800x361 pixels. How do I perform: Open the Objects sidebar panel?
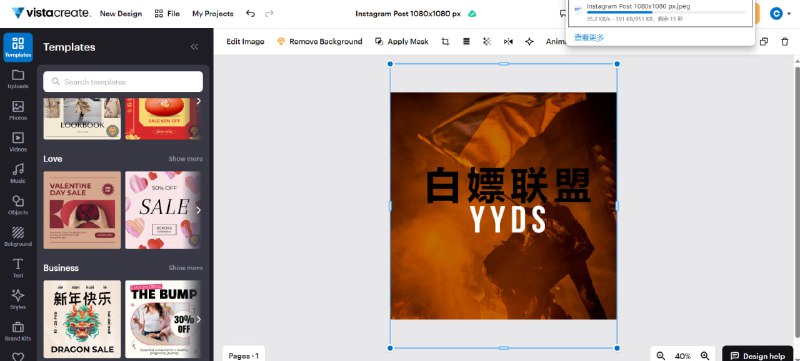(x=18, y=205)
